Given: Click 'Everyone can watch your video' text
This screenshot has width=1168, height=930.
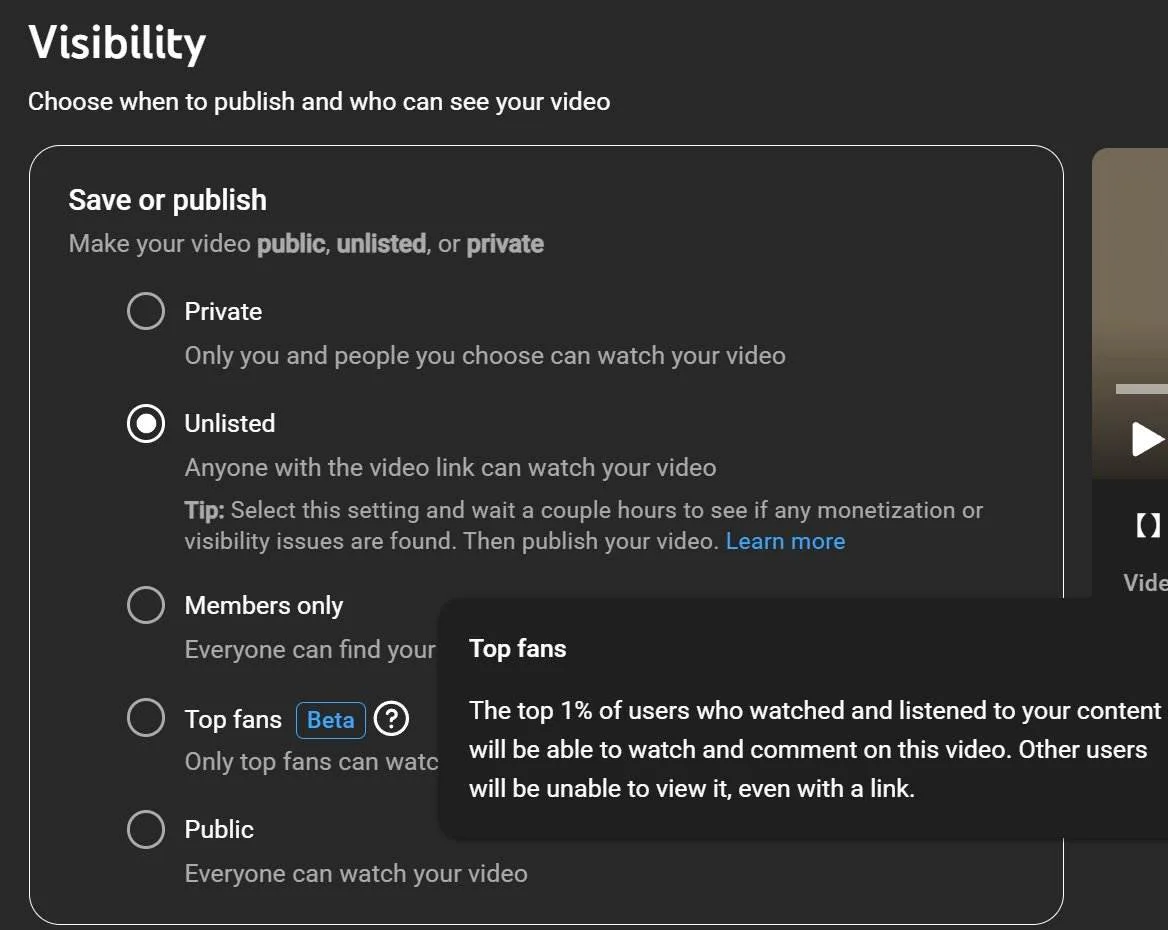Looking at the screenshot, I should coord(356,873).
